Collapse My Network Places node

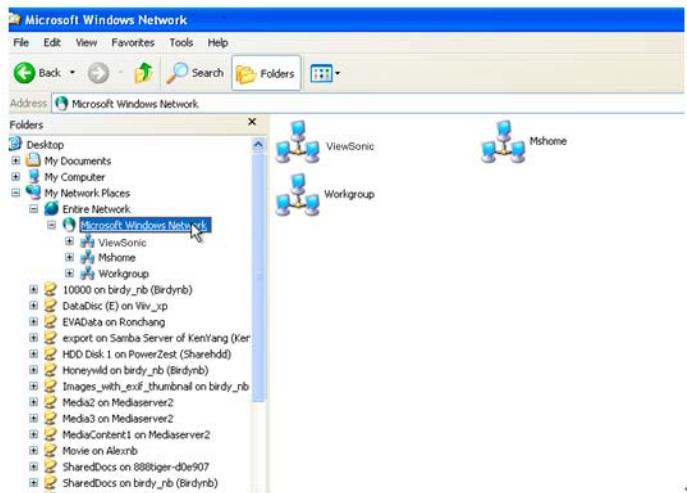coord(16,193)
